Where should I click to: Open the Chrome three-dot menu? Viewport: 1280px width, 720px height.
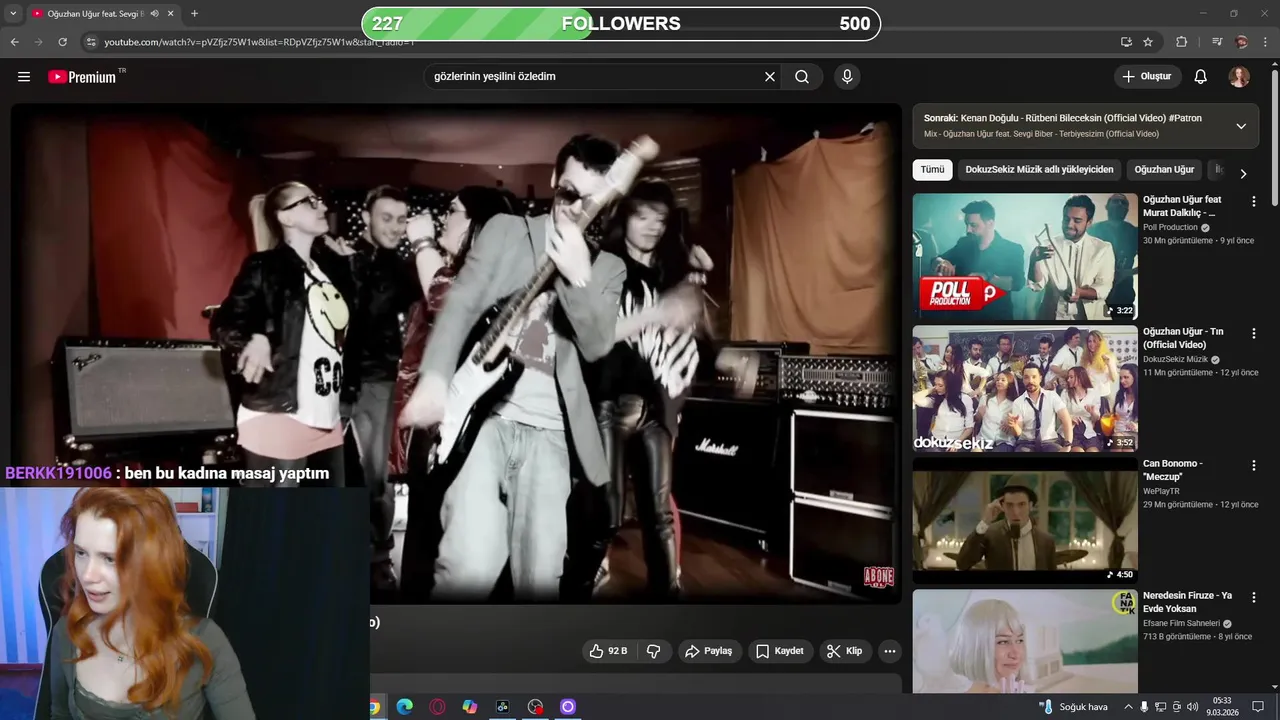(x=1266, y=42)
